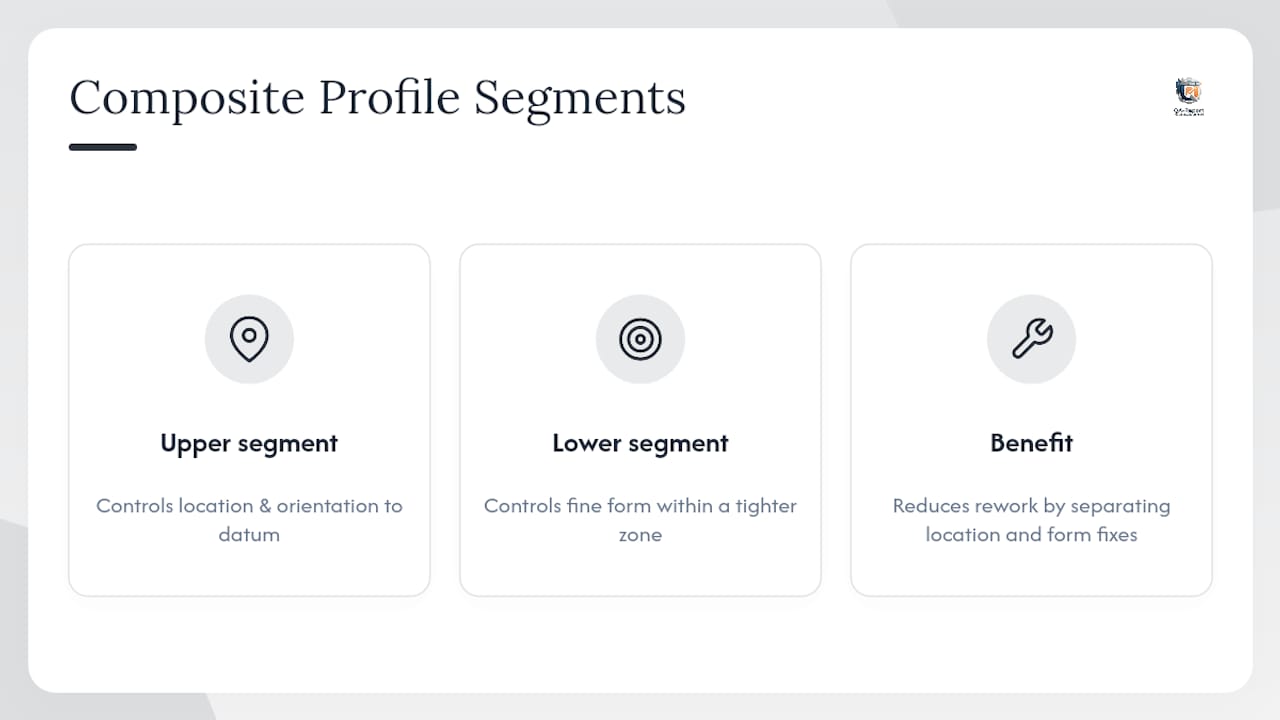Select the 'Benefit' heading
The image size is (1280, 720).
(1031, 443)
